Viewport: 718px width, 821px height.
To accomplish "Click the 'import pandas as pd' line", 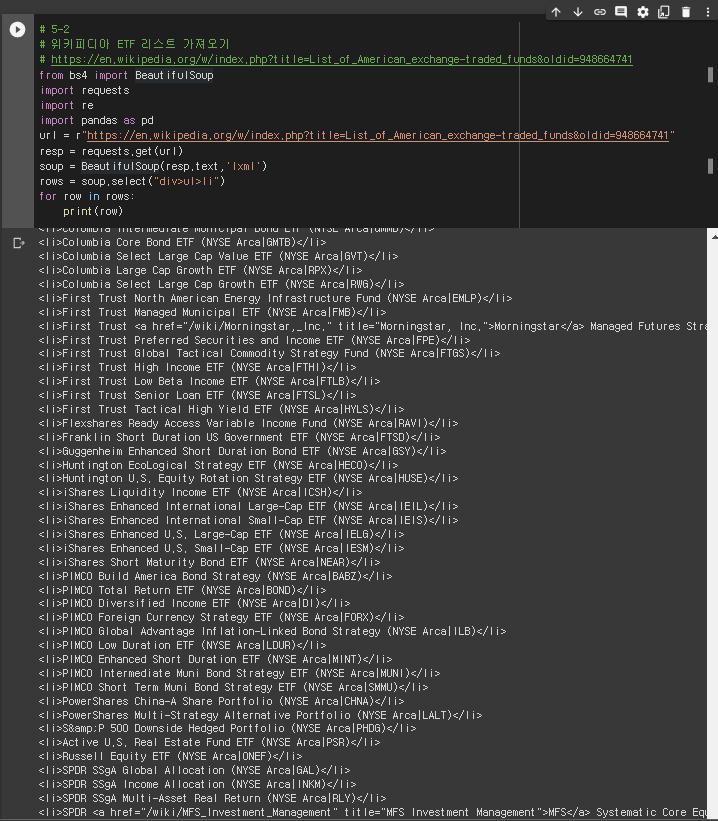I will coord(96,120).
